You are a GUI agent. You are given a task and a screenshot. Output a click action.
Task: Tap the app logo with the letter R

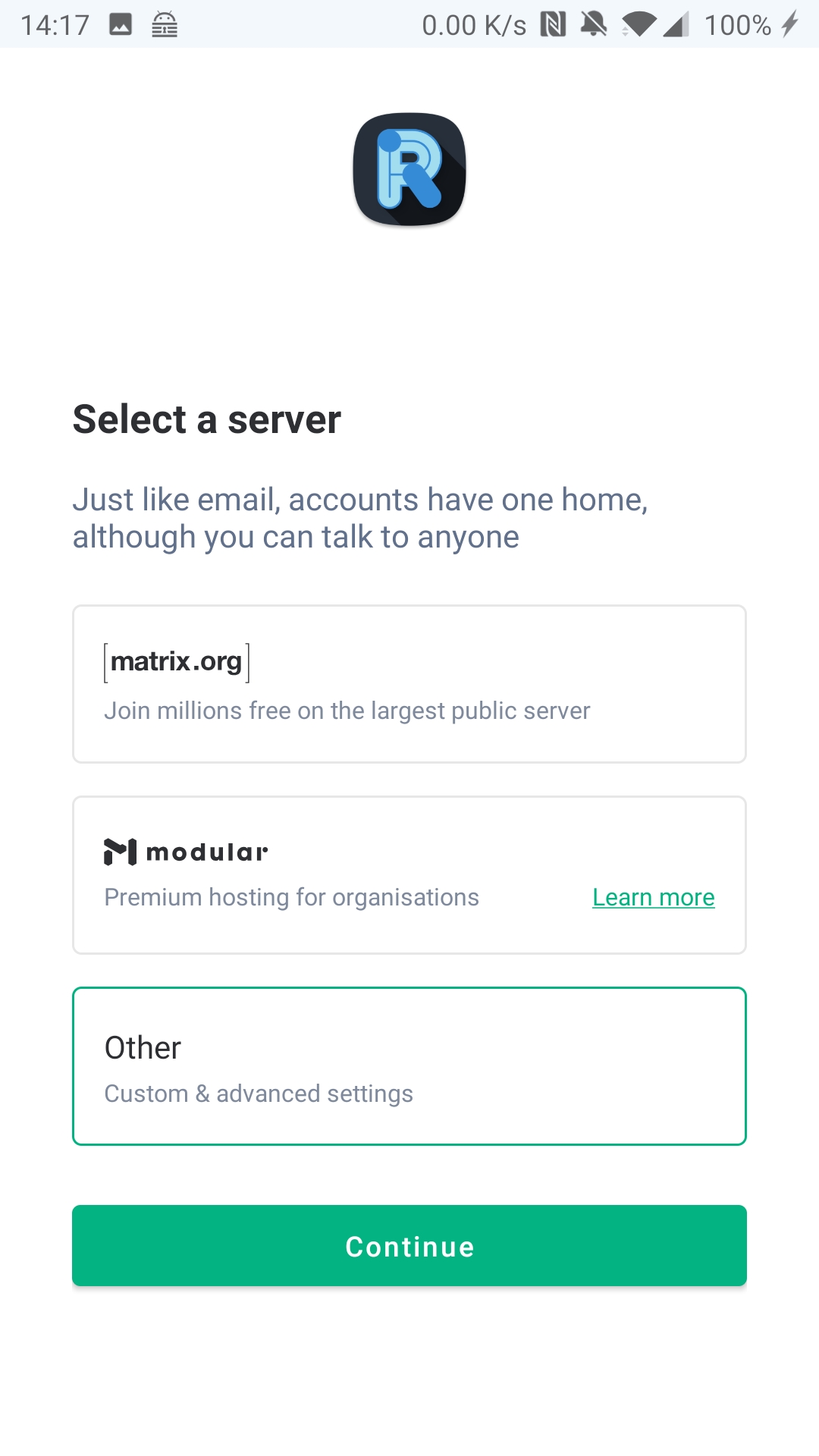point(409,169)
